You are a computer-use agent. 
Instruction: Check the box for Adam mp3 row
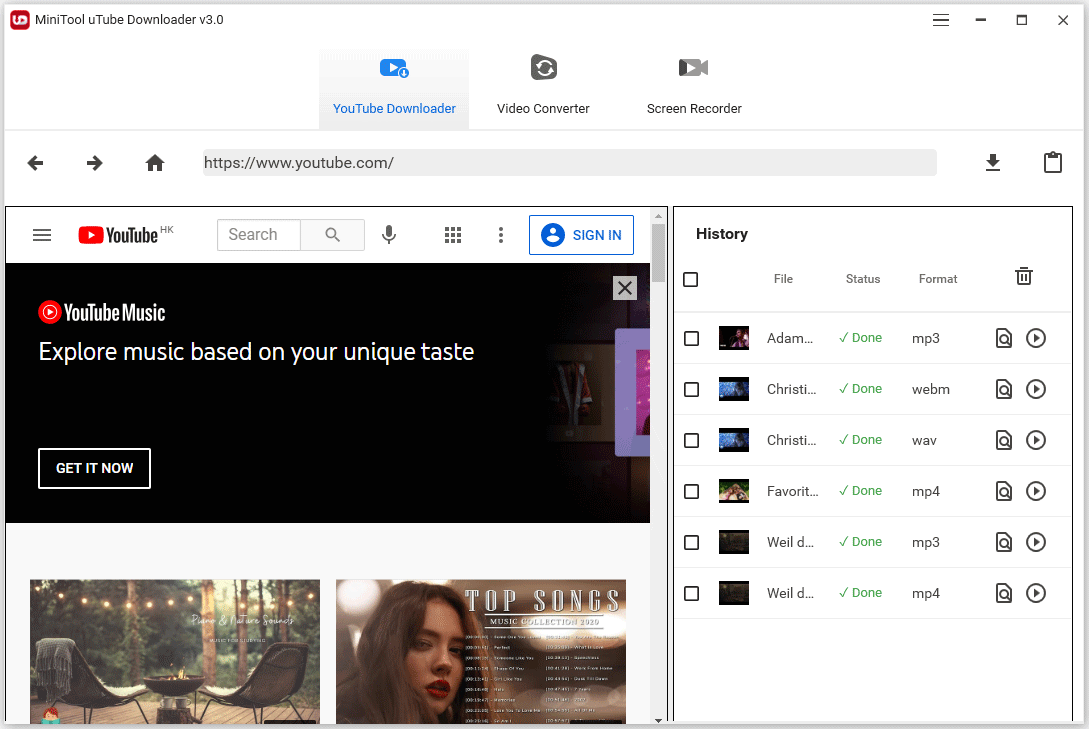click(x=691, y=339)
